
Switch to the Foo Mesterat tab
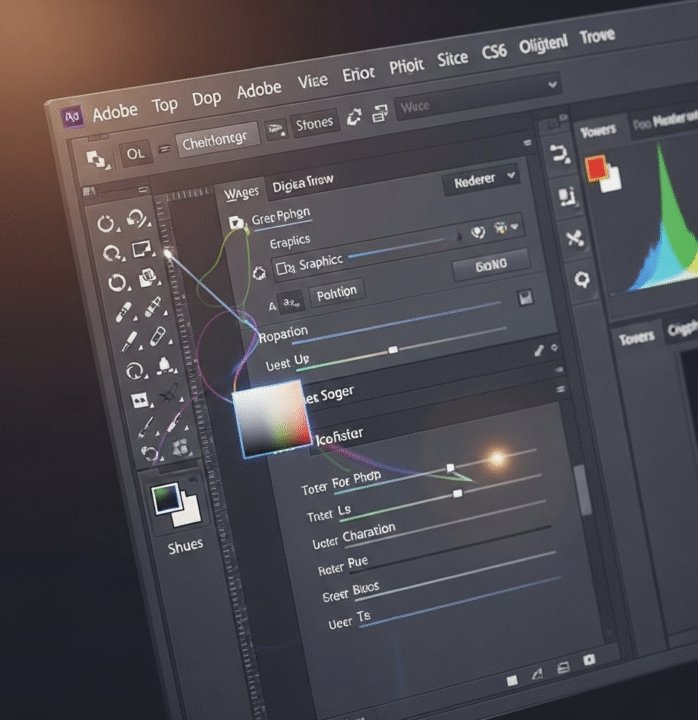(x=665, y=121)
